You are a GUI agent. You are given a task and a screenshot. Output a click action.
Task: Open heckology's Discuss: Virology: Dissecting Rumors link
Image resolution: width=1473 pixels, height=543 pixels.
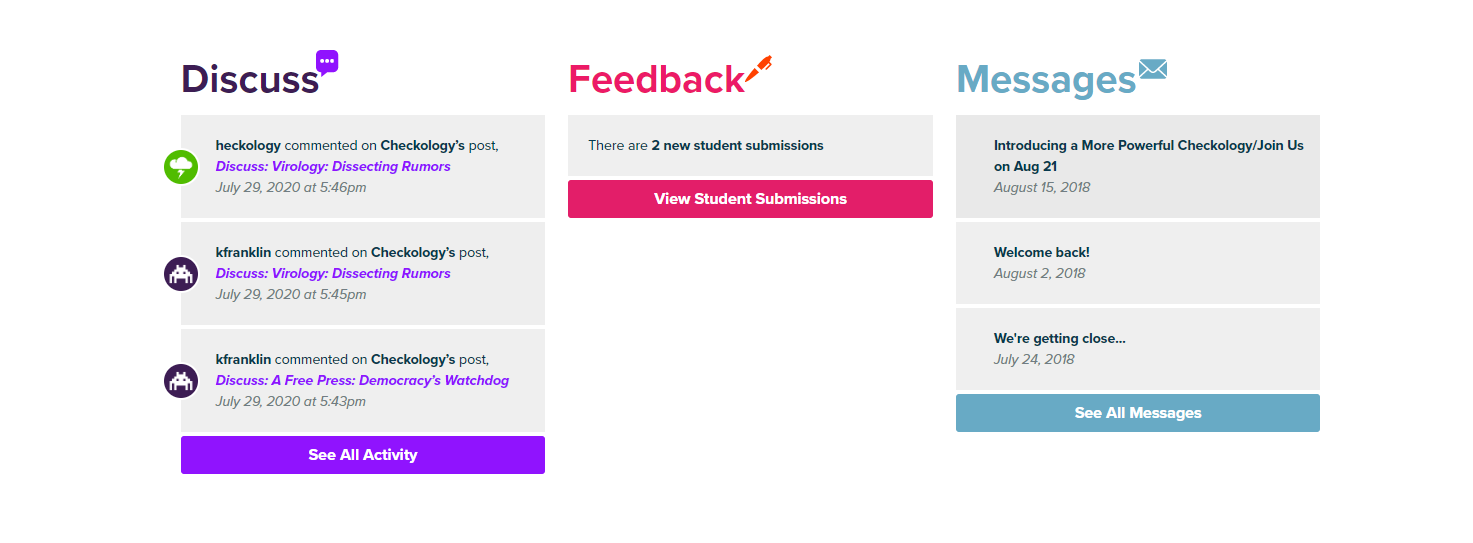[x=333, y=167]
